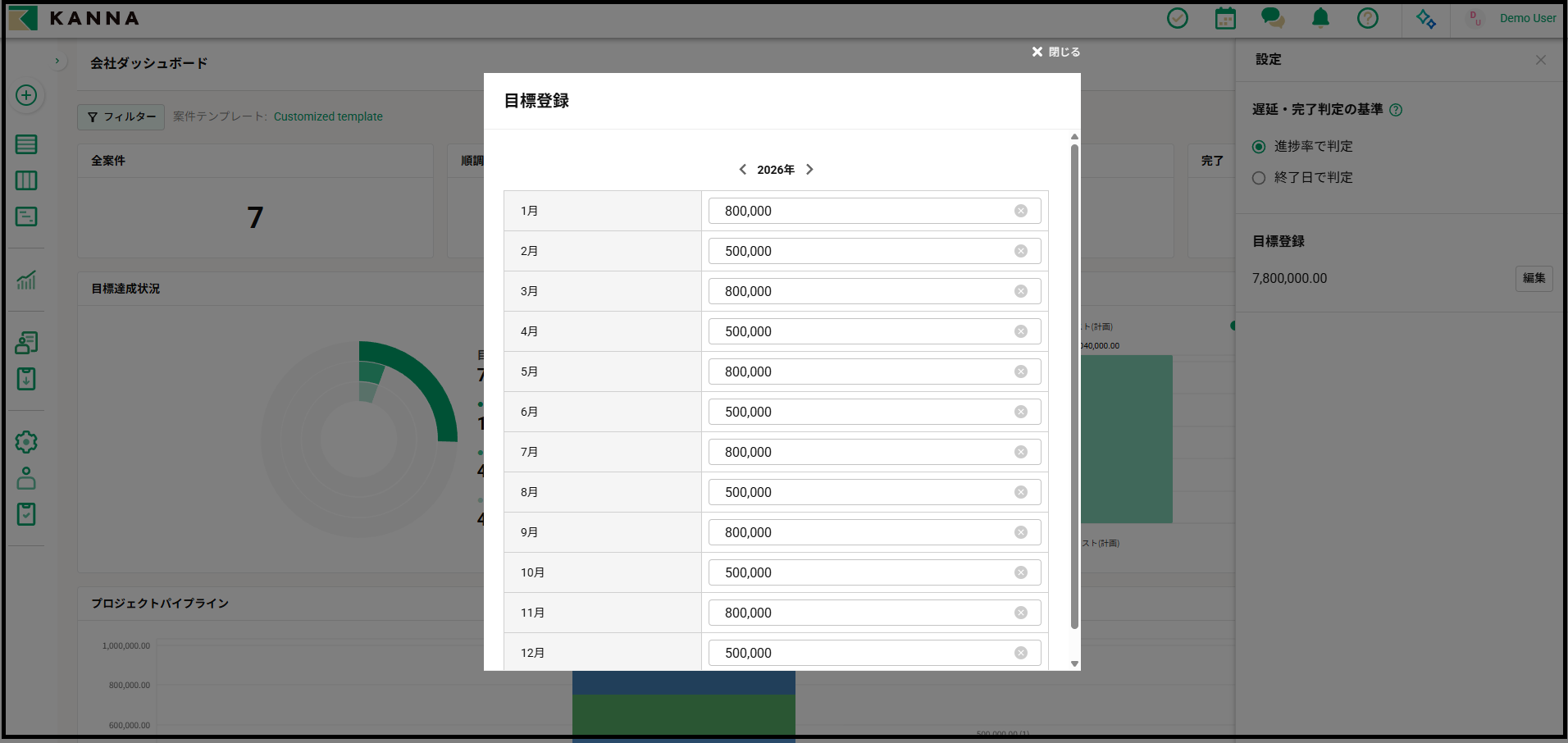Image resolution: width=1568 pixels, height=743 pixels.
Task: Click the 6月 target amount input field
Action: 861,412
